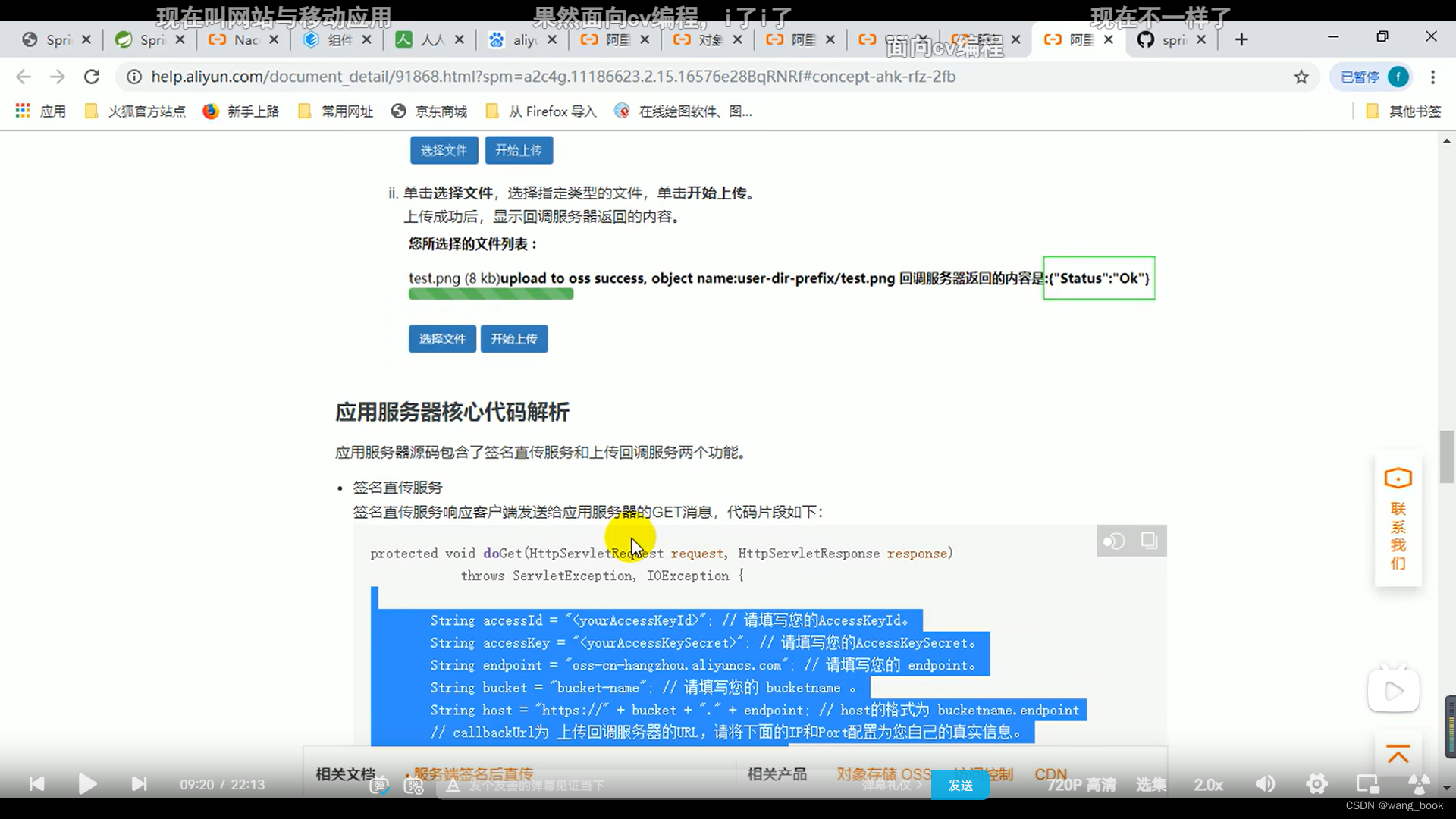Click the green upload progress bar
The image size is (1456, 819).
[x=491, y=294]
